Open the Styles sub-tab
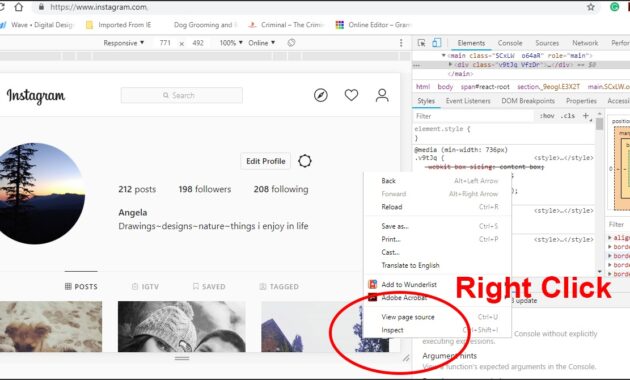The width and height of the screenshot is (630, 380). [426, 101]
